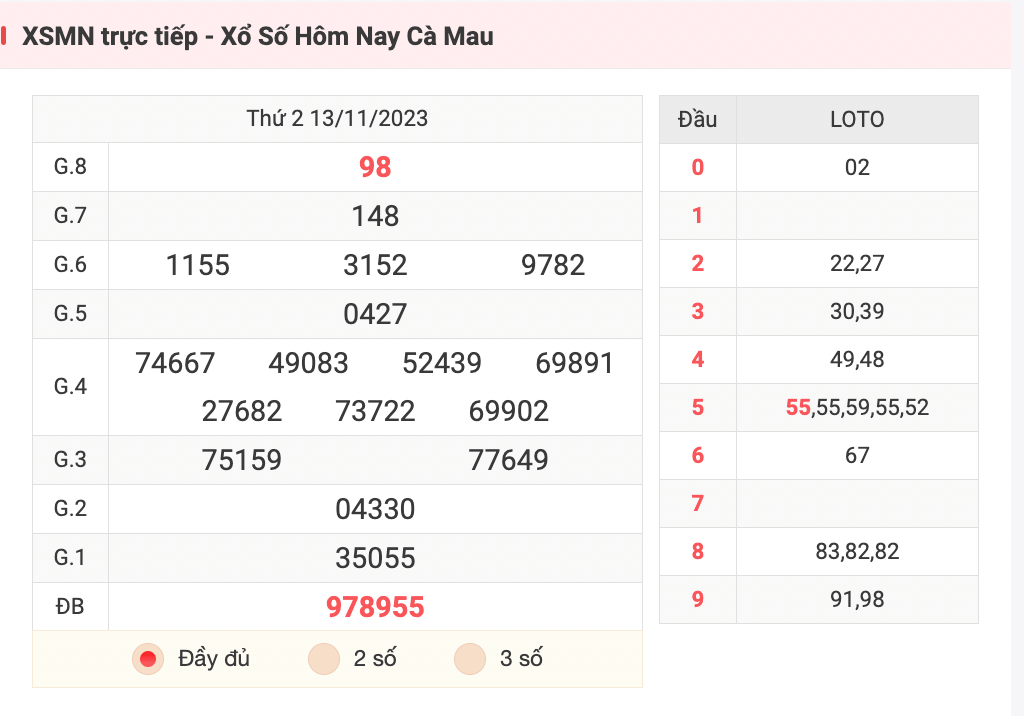The height and width of the screenshot is (716, 1024).
Task: Click the special prize number 978955
Action: click(x=375, y=607)
